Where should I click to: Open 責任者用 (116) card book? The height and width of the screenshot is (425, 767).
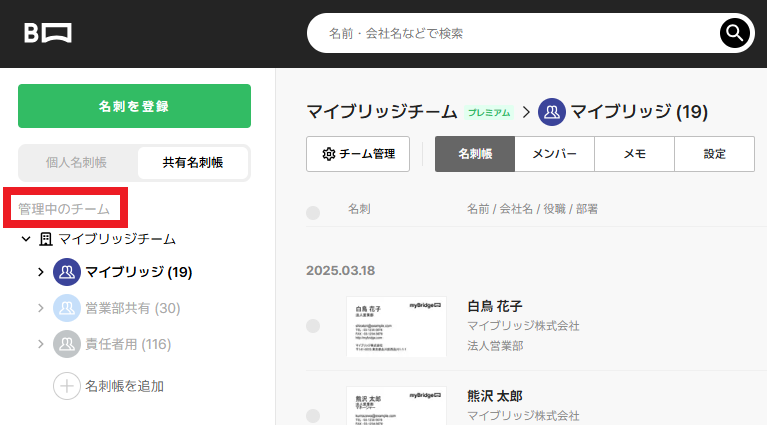[x=128, y=344]
